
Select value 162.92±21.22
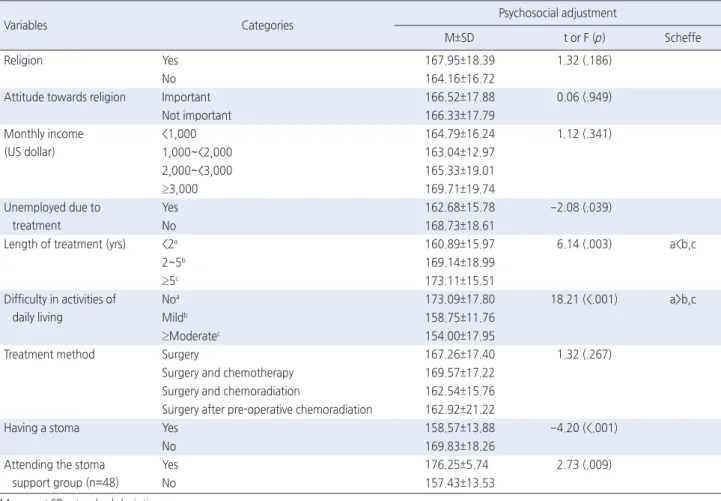pyautogui.click(x=460, y=410)
